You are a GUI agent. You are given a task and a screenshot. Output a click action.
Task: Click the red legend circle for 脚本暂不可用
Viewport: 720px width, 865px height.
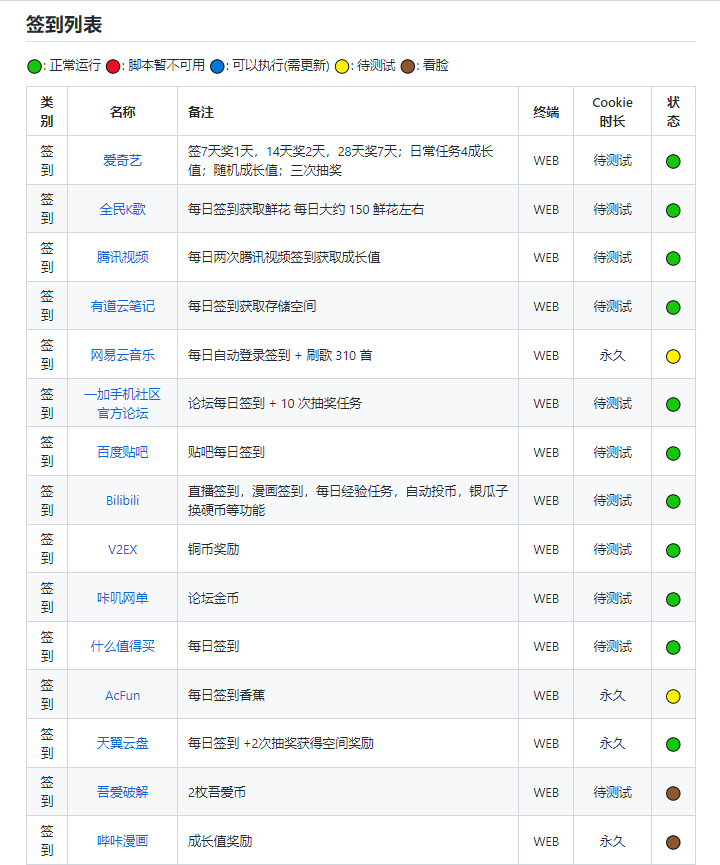coord(113,66)
